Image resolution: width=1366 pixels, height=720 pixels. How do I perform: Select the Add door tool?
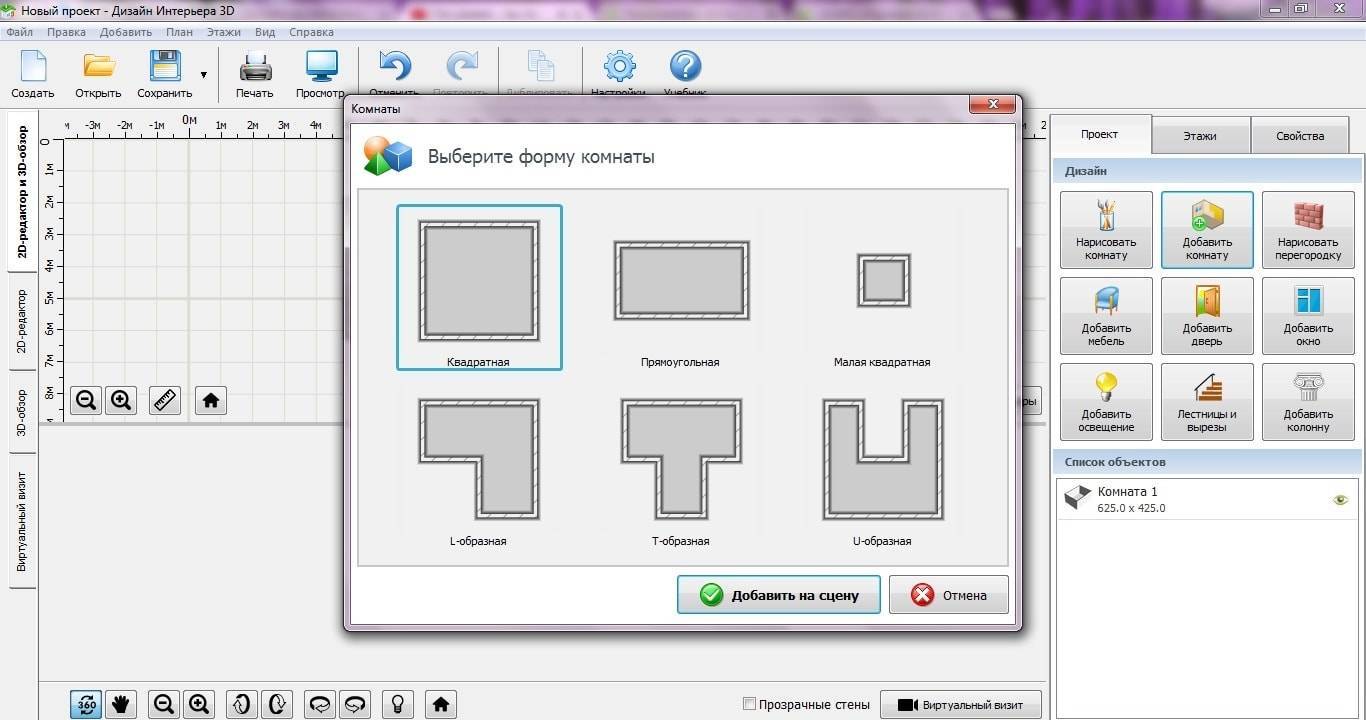[x=1207, y=316]
